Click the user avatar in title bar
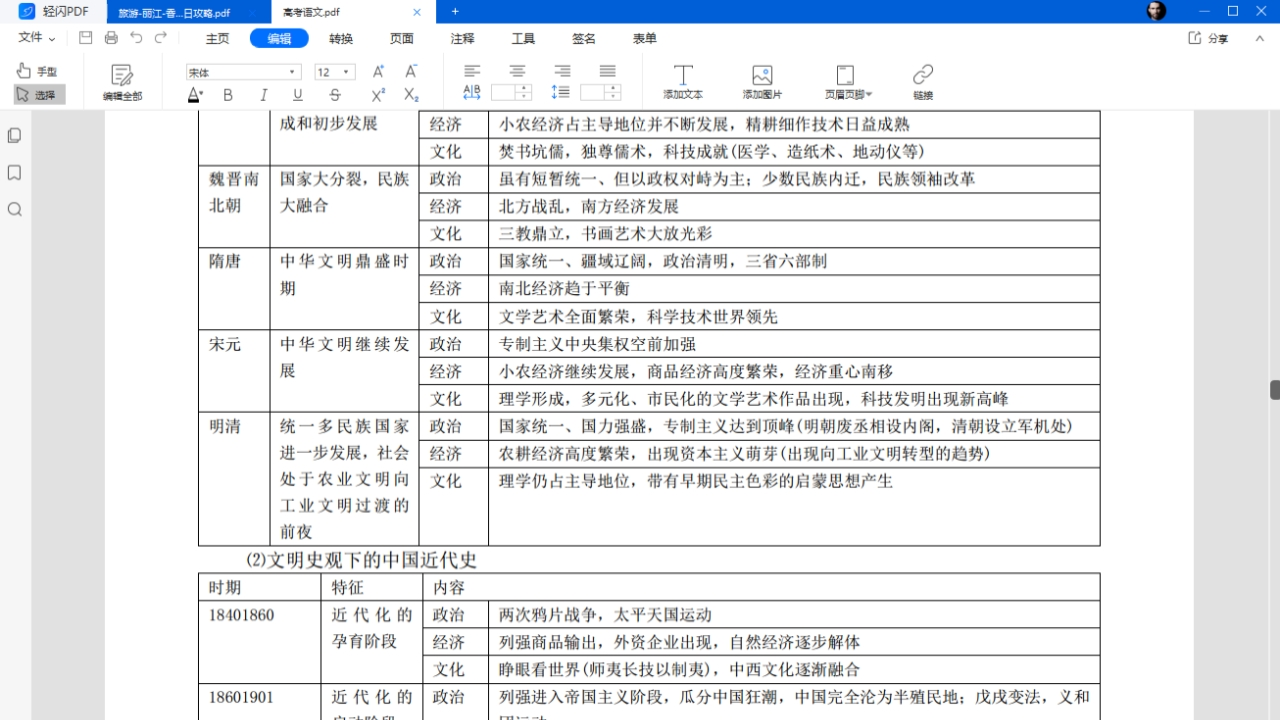Screen dimensions: 1280x720 coord(1156,11)
